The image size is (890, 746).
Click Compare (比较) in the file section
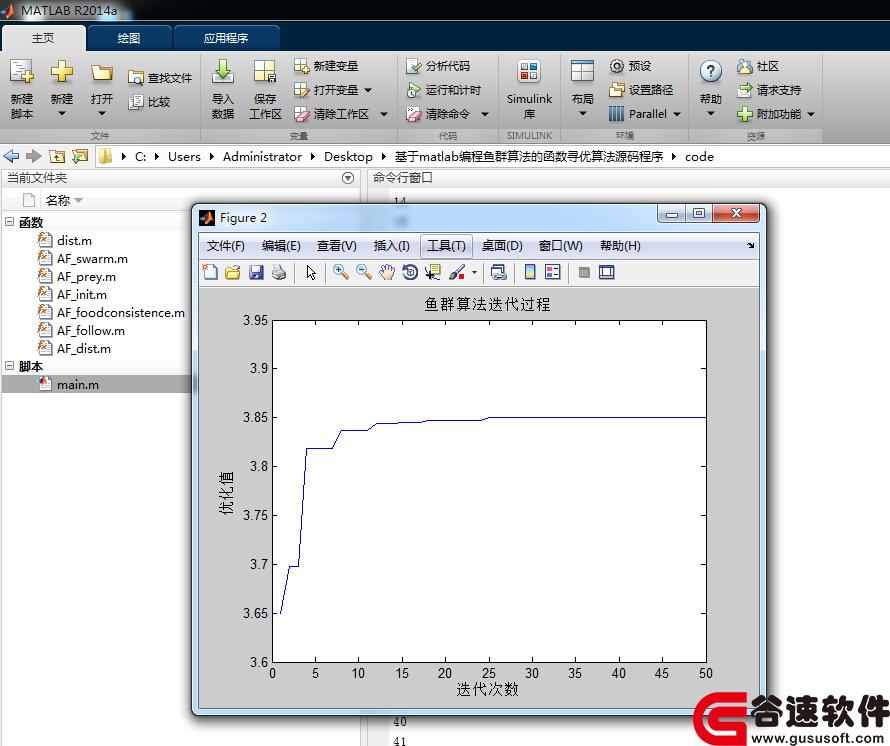click(x=149, y=102)
